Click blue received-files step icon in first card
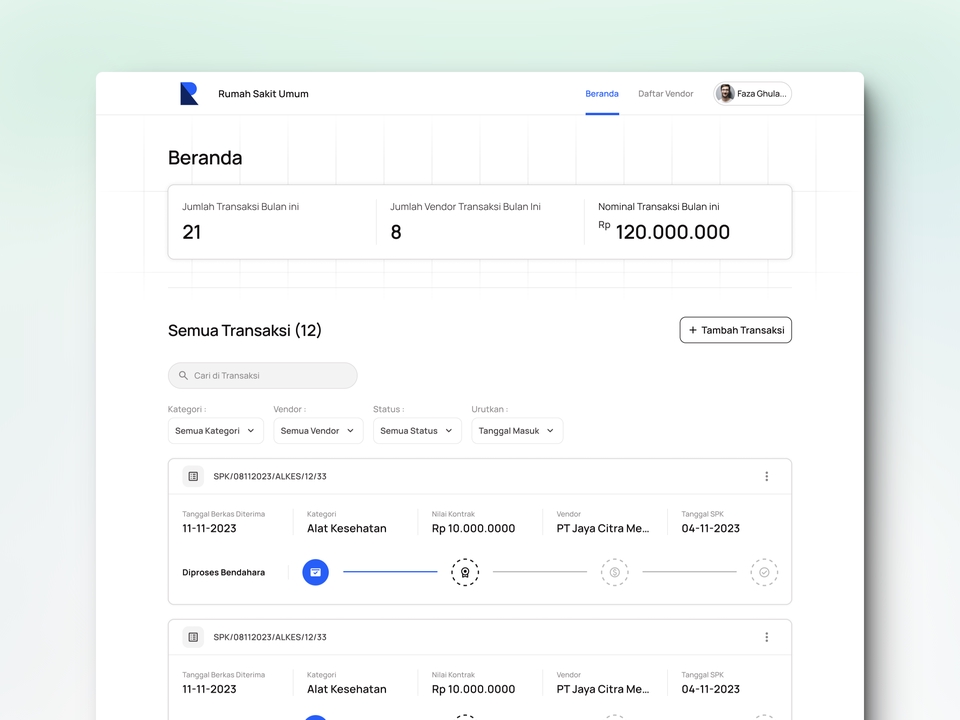Screen dimensions: 960x720 [315, 572]
